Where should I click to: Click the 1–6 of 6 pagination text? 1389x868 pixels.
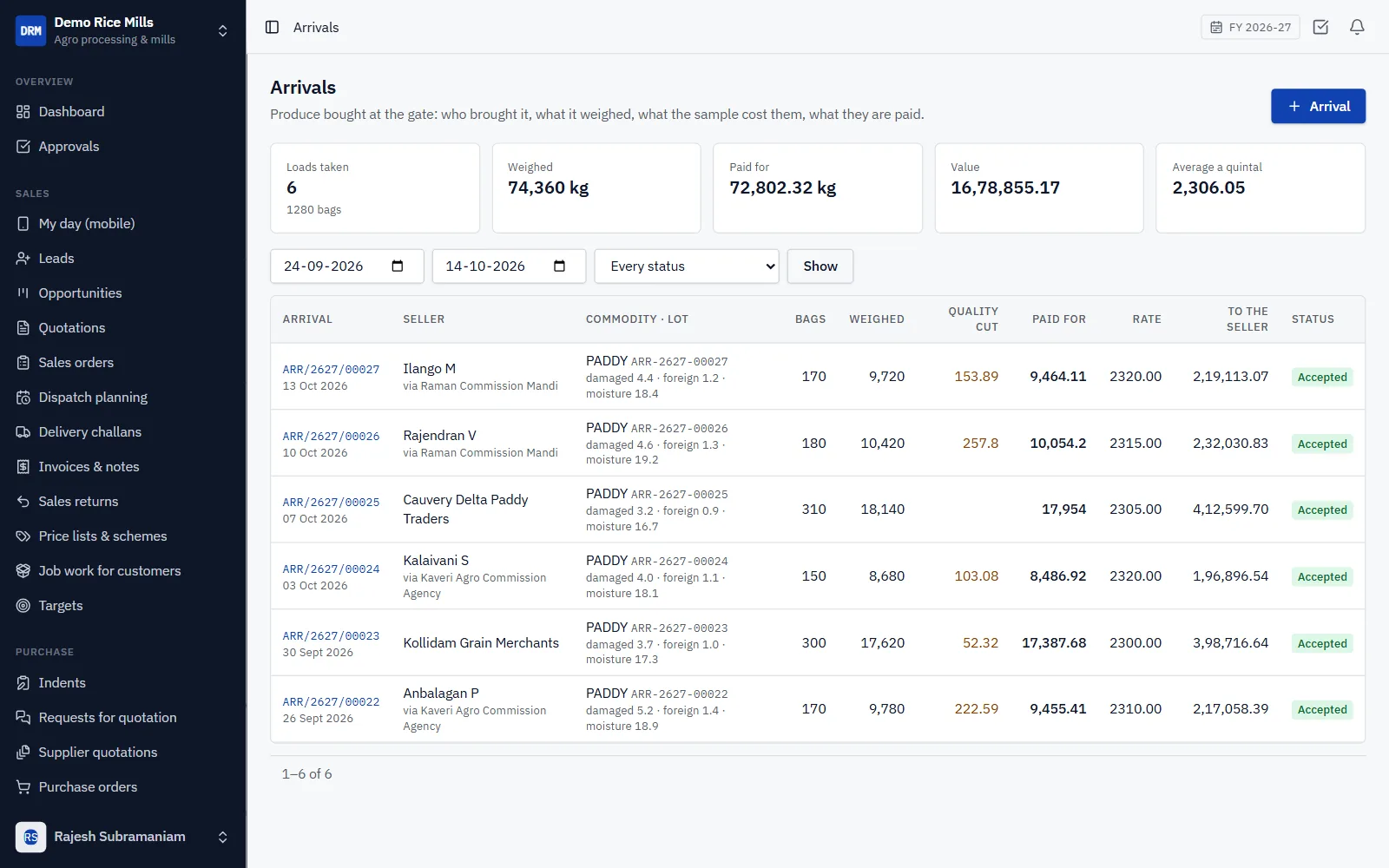[306, 774]
